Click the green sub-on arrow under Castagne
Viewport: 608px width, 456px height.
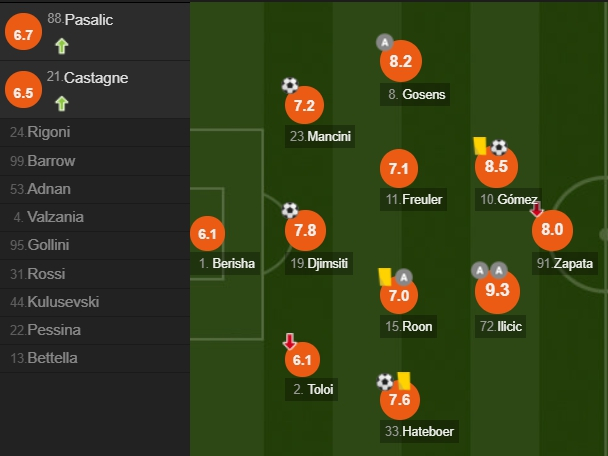point(61,102)
